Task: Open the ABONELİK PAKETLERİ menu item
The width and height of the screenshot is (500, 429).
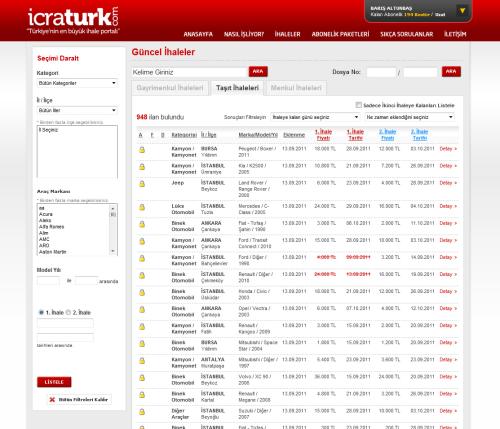Action: [340, 34]
